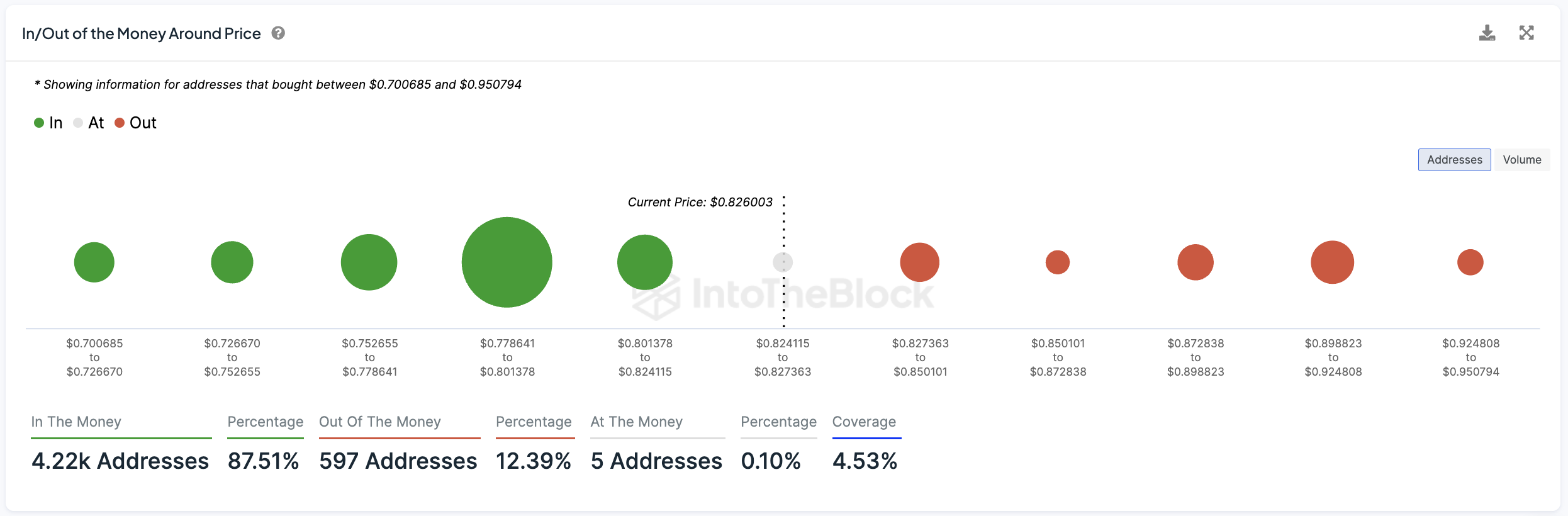Click the largest green bubble at $0.778641
This screenshot has width=1568, height=516.
tap(507, 262)
